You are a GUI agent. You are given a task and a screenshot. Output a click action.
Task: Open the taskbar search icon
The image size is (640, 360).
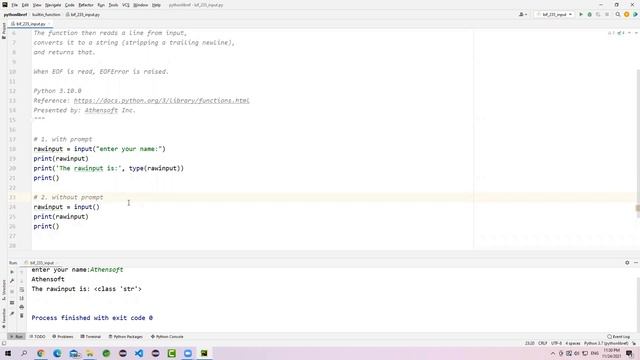pyautogui.click(x=24, y=353)
